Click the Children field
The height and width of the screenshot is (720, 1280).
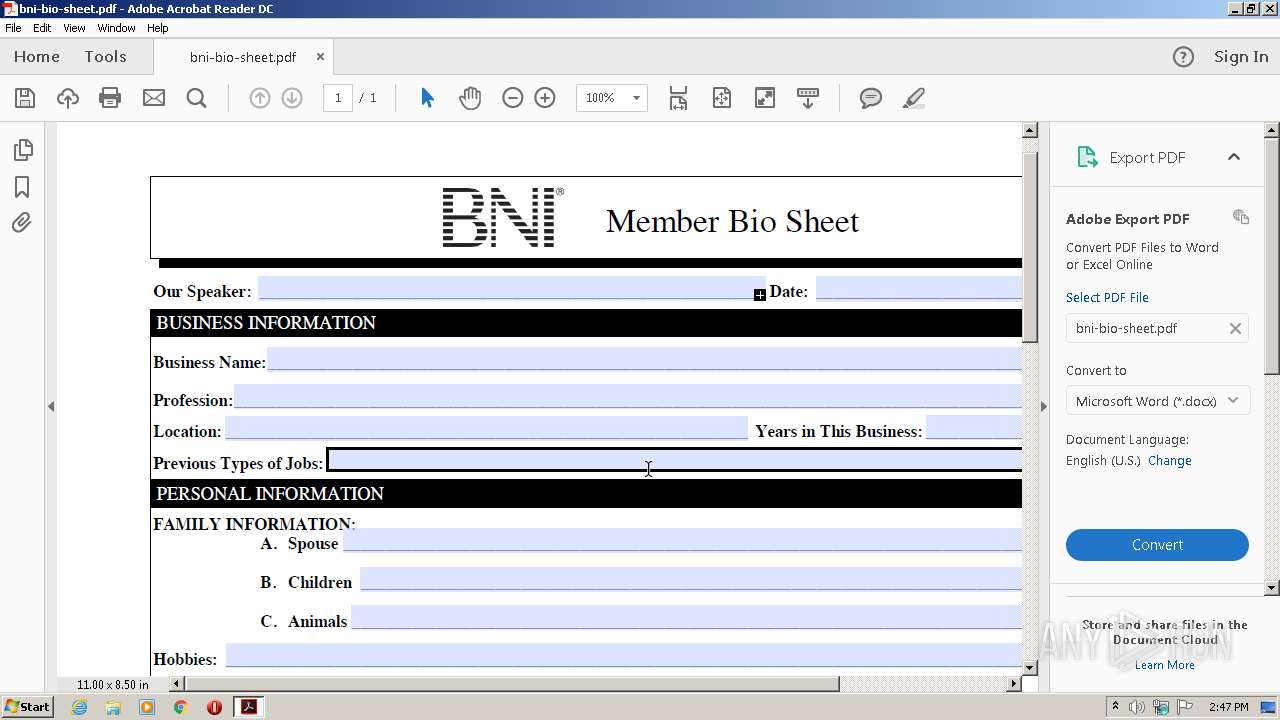[691, 579]
